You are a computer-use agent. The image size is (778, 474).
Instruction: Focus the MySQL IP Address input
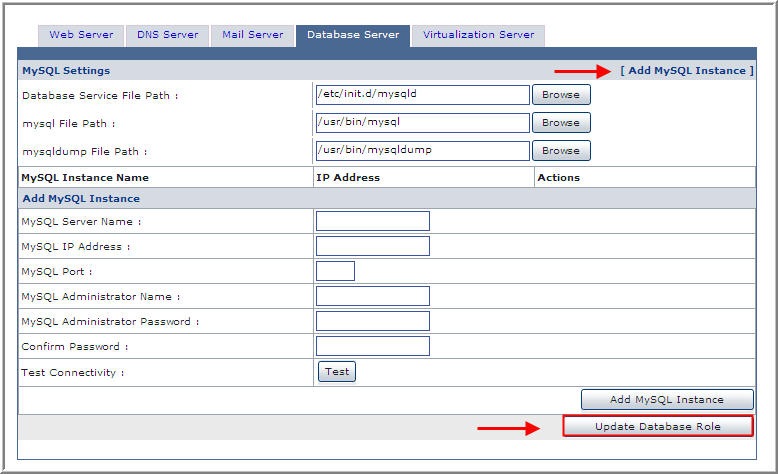pyautogui.click(x=372, y=246)
